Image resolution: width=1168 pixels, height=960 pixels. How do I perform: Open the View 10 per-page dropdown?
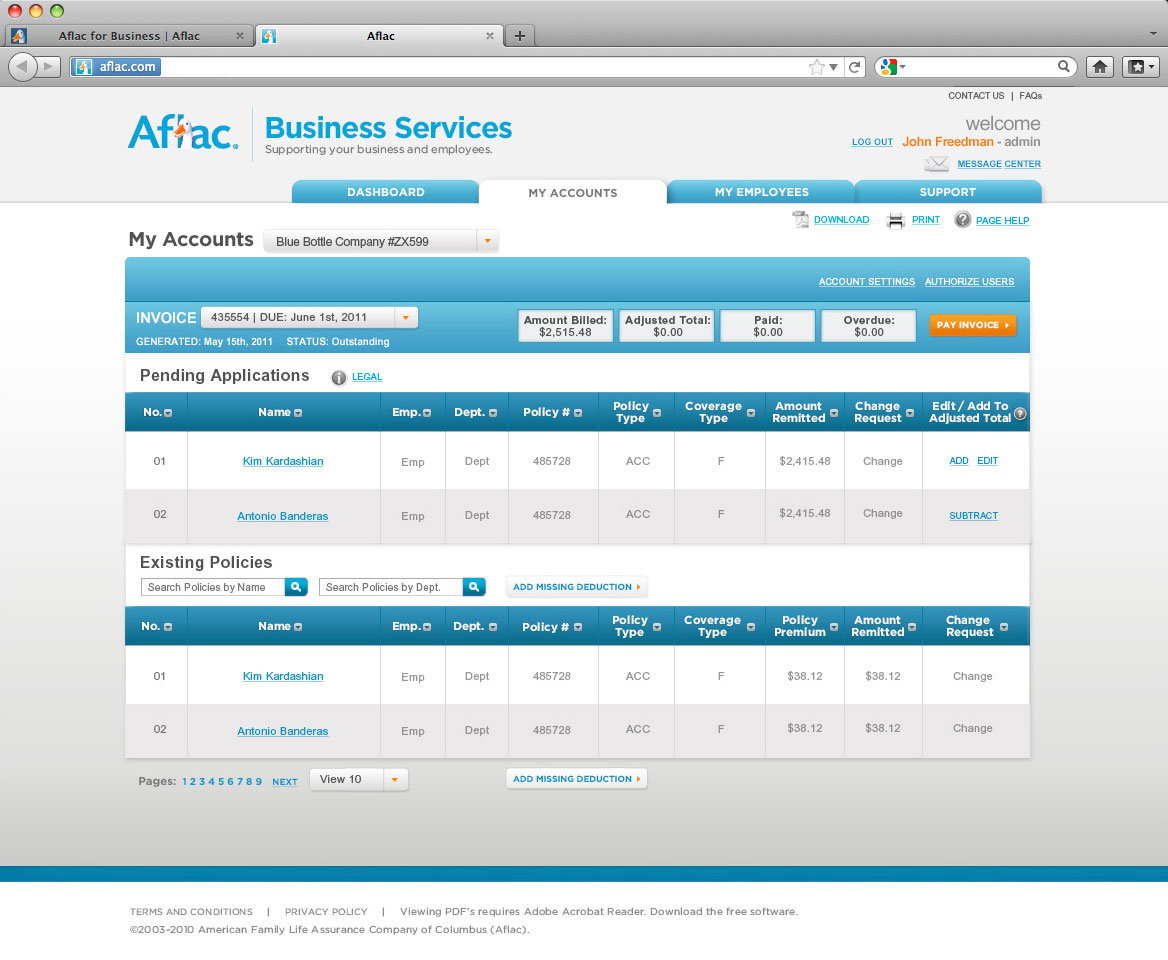pyautogui.click(x=395, y=780)
